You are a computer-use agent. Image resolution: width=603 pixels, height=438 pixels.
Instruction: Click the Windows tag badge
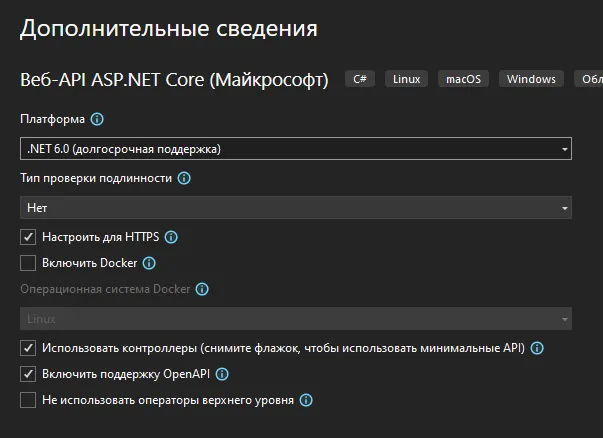(x=531, y=79)
